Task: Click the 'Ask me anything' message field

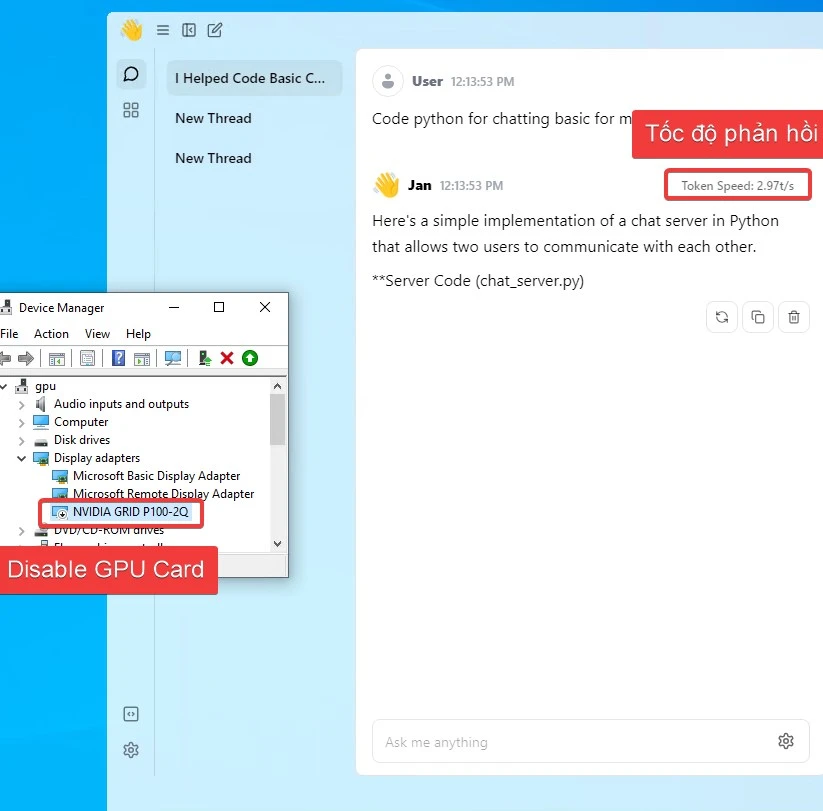Action: (x=570, y=742)
